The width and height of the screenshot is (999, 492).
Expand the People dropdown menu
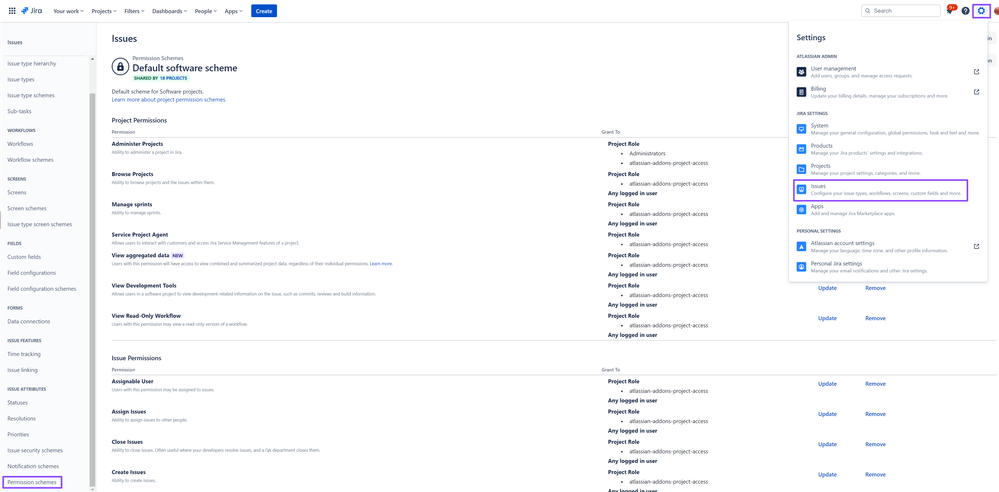pyautogui.click(x=206, y=11)
